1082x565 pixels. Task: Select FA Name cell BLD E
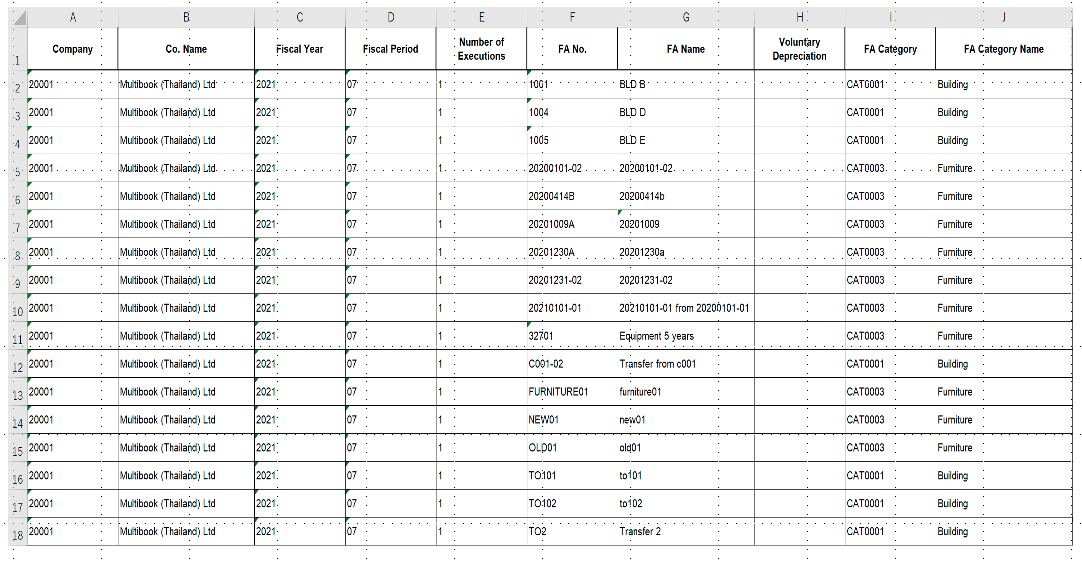[x=686, y=140]
